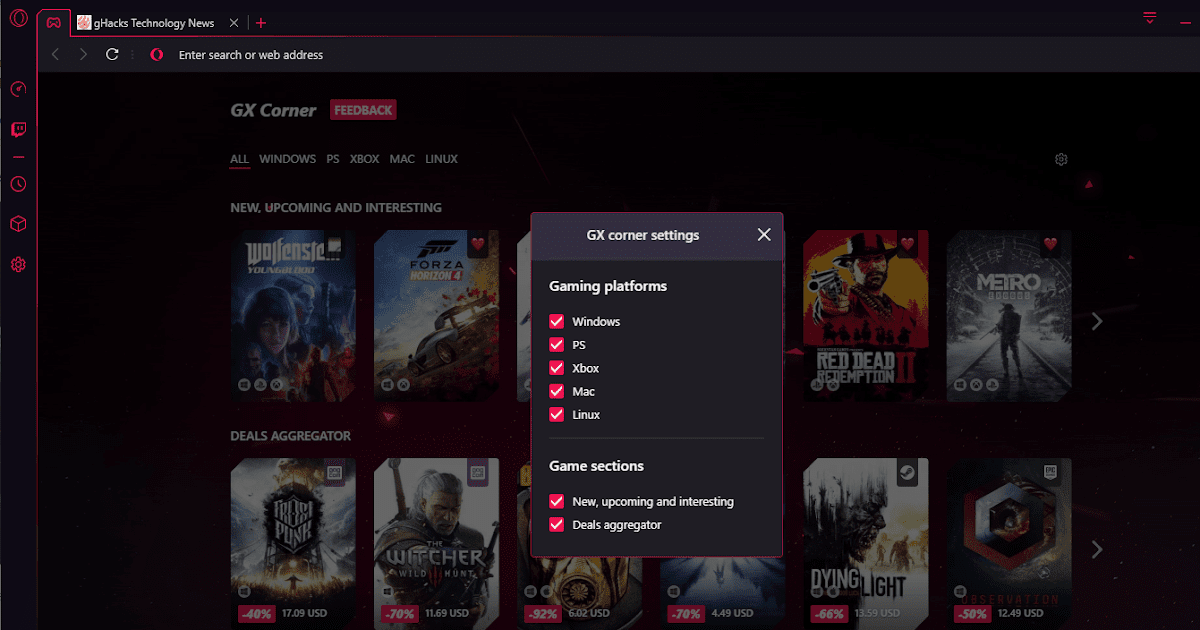Open GX Control speedometer in sidebar
This screenshot has width=1200, height=630.
click(18, 89)
